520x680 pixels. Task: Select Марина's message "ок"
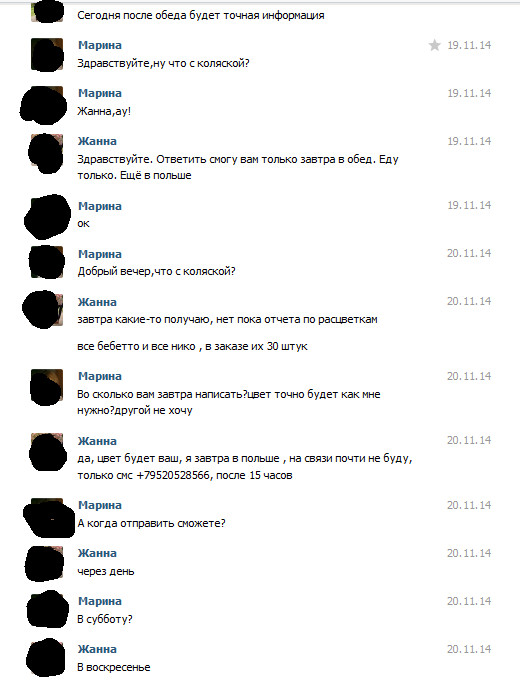83,224
